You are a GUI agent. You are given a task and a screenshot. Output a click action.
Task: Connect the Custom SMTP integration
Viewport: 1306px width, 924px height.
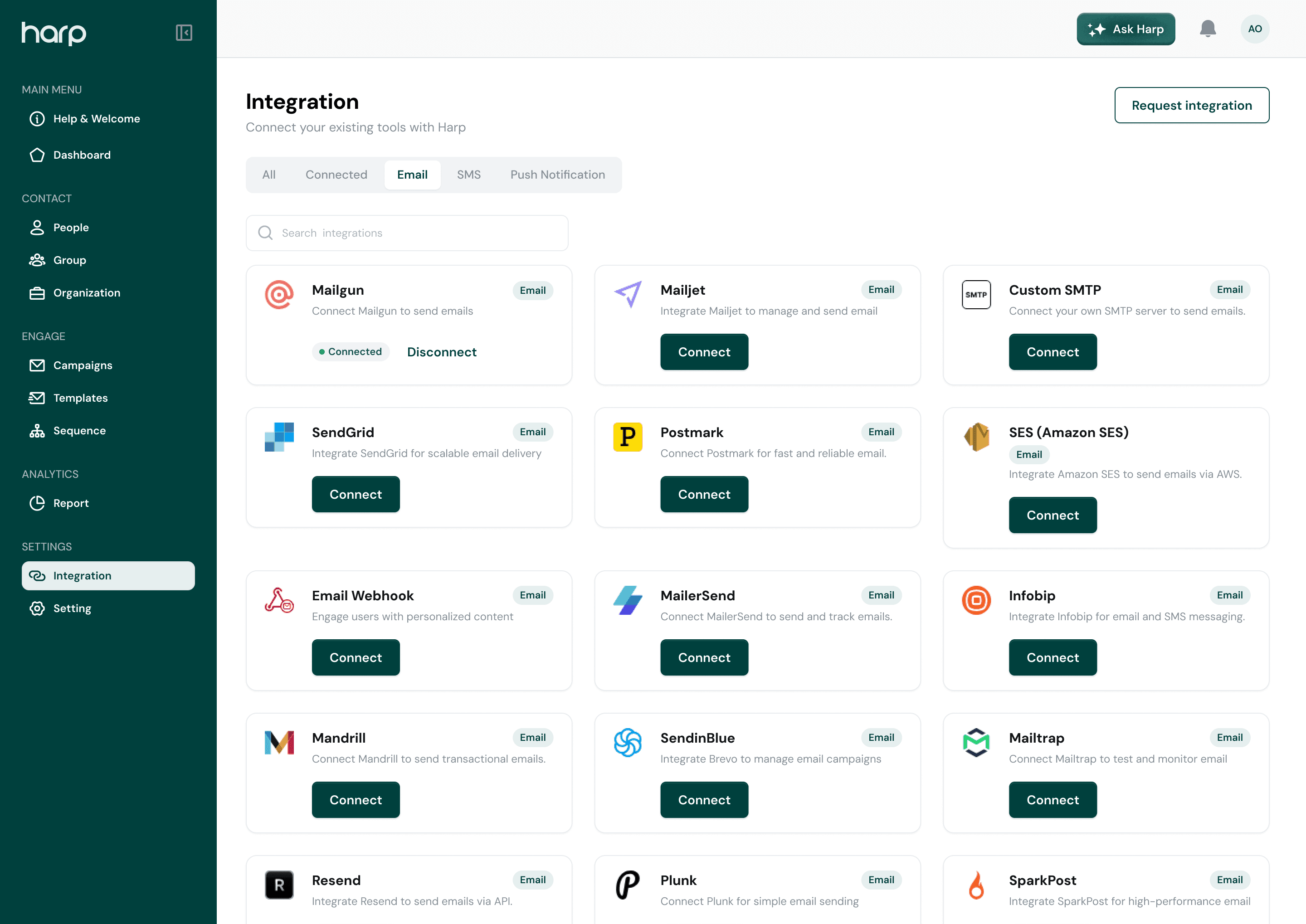[x=1053, y=352]
